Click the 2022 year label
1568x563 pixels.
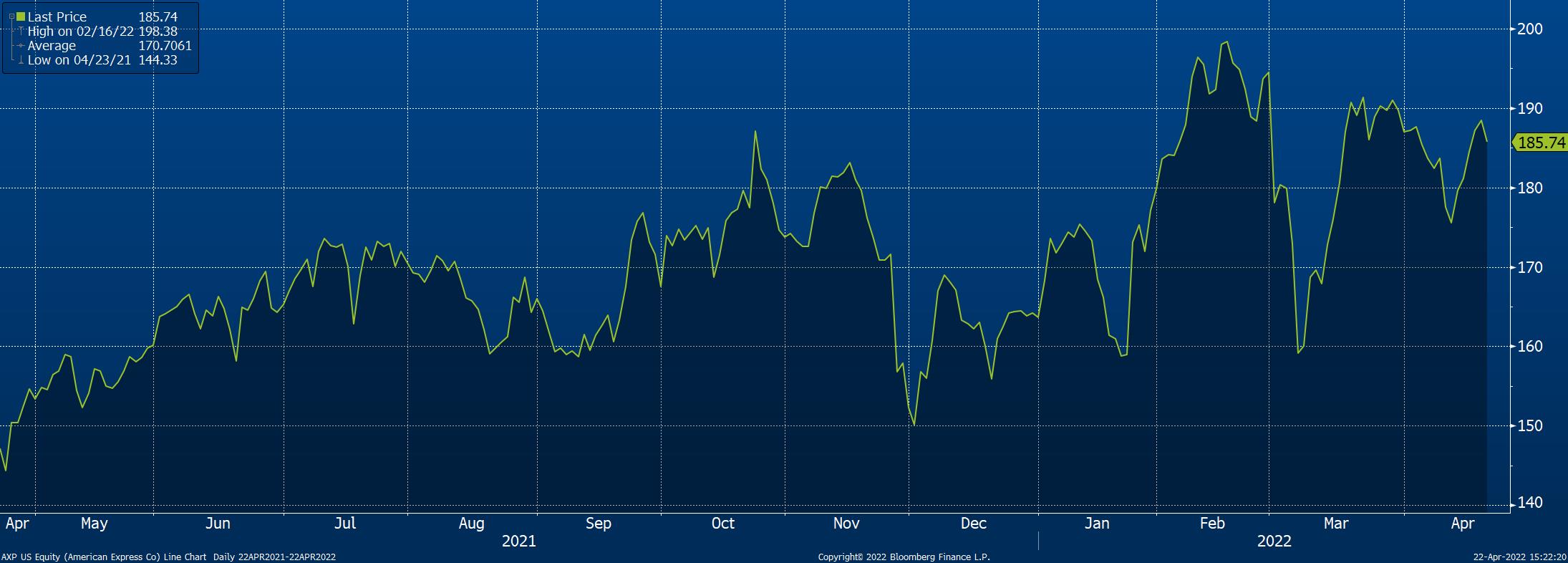coord(1274,542)
